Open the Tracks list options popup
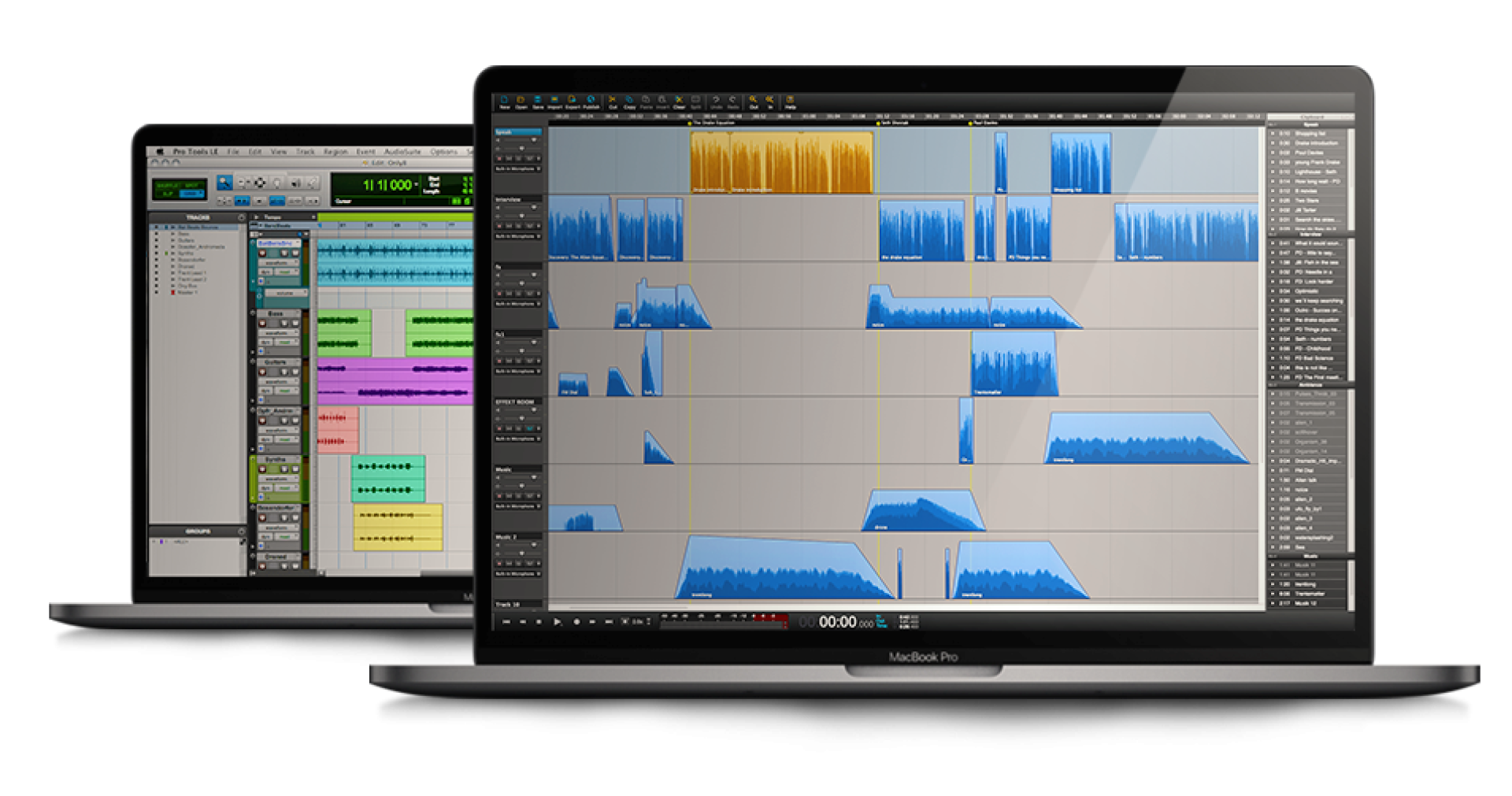This screenshot has height=796, width=1512. (x=241, y=217)
